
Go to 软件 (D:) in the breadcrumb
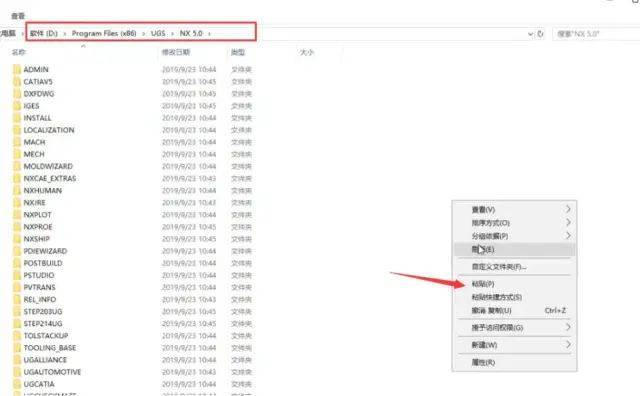[x=44, y=33]
